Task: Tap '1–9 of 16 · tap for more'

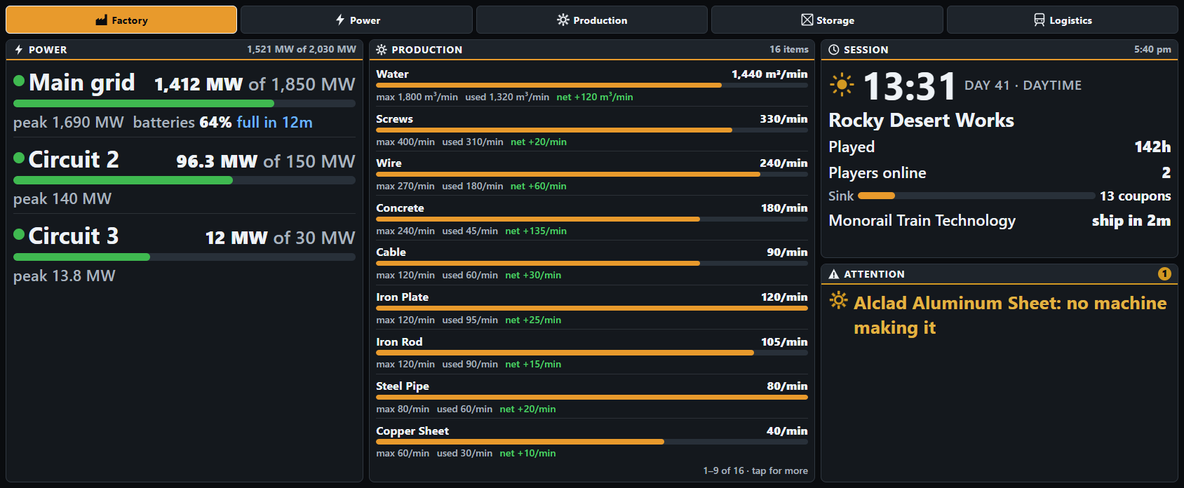Action: click(x=755, y=471)
